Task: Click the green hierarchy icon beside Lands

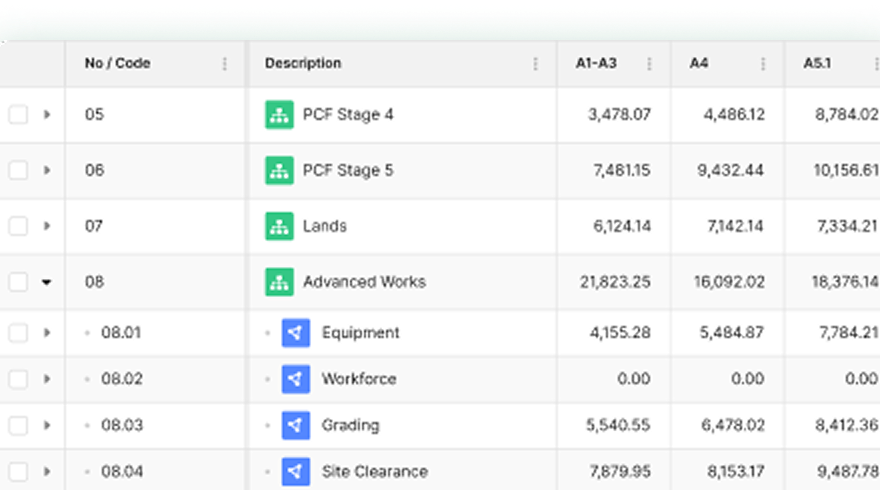Action: pyautogui.click(x=279, y=226)
